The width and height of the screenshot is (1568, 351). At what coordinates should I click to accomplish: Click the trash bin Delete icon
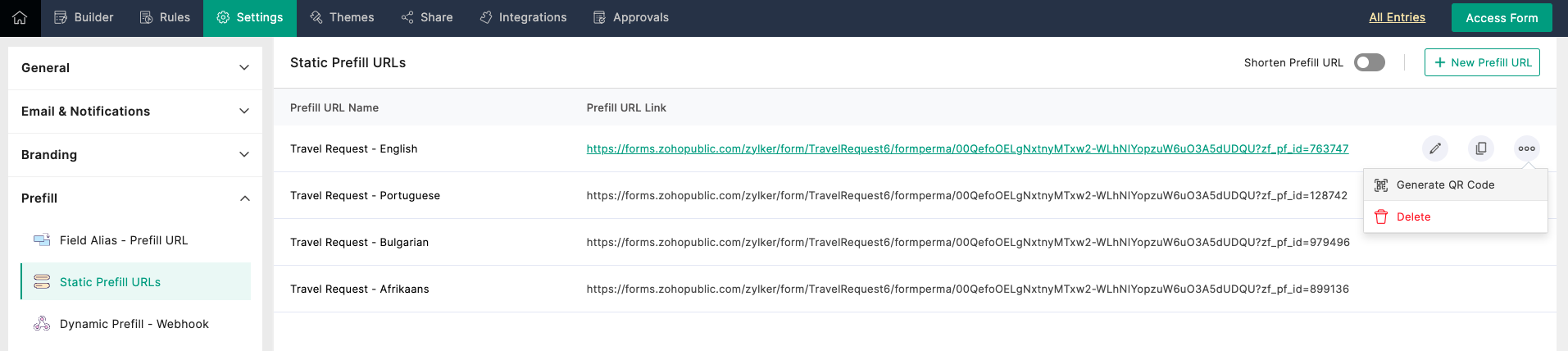pyautogui.click(x=1381, y=217)
